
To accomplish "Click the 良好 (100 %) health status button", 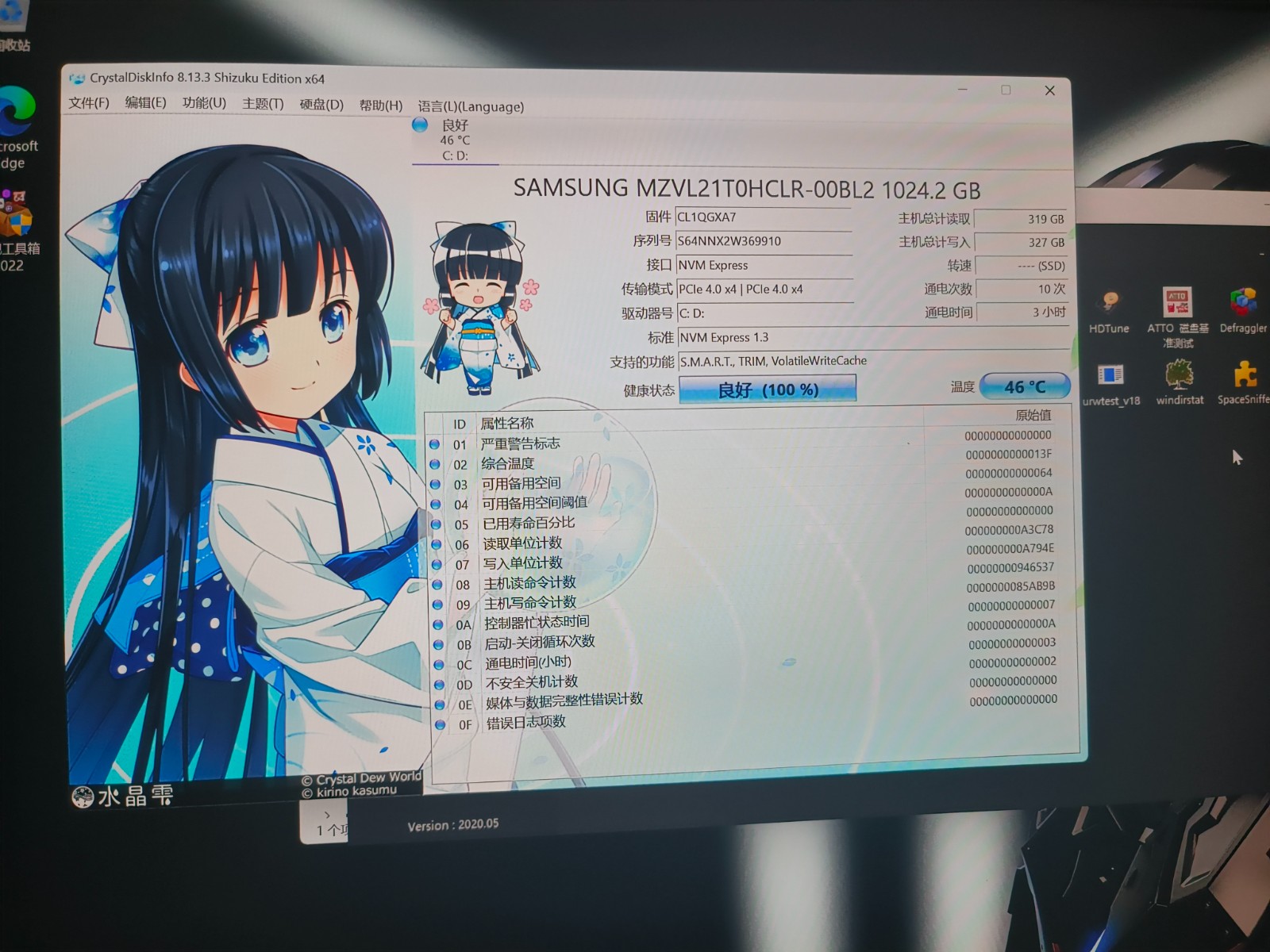I will pyautogui.click(x=768, y=390).
